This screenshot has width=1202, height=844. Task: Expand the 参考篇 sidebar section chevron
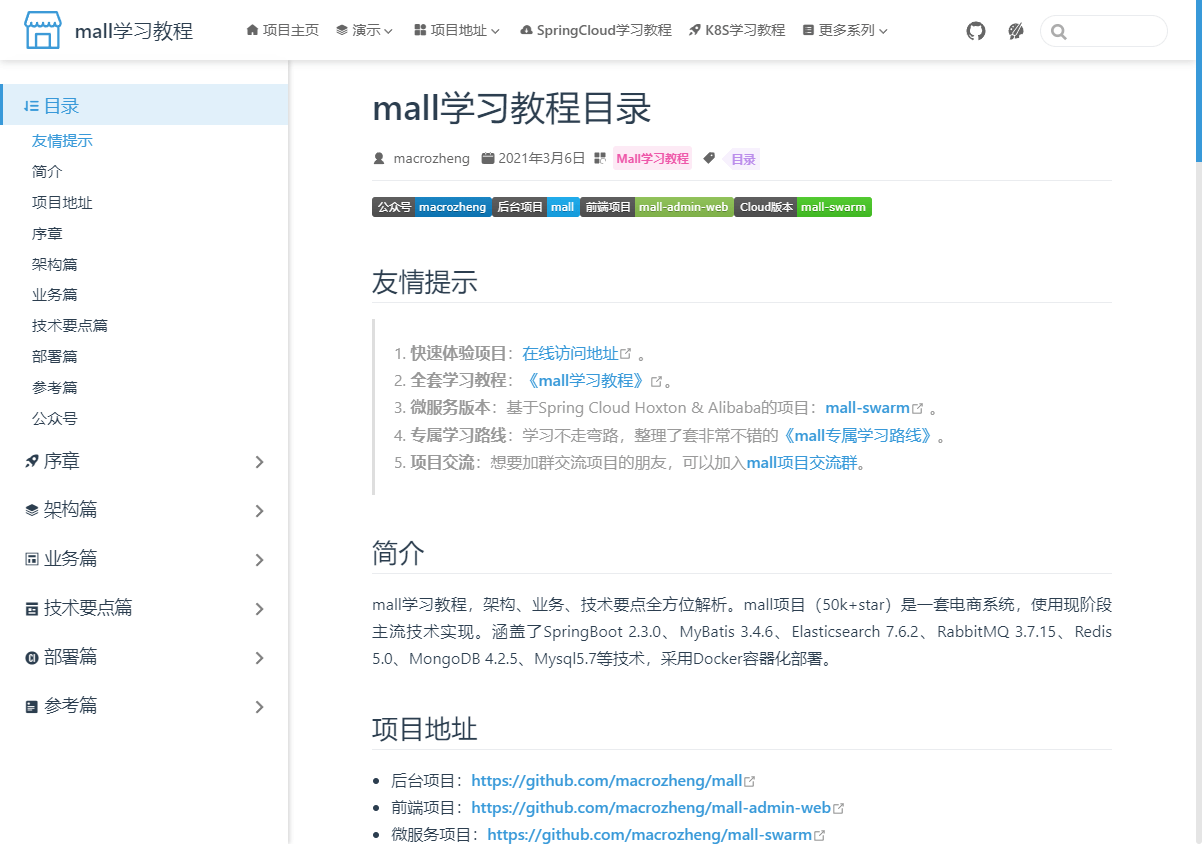pyautogui.click(x=259, y=707)
